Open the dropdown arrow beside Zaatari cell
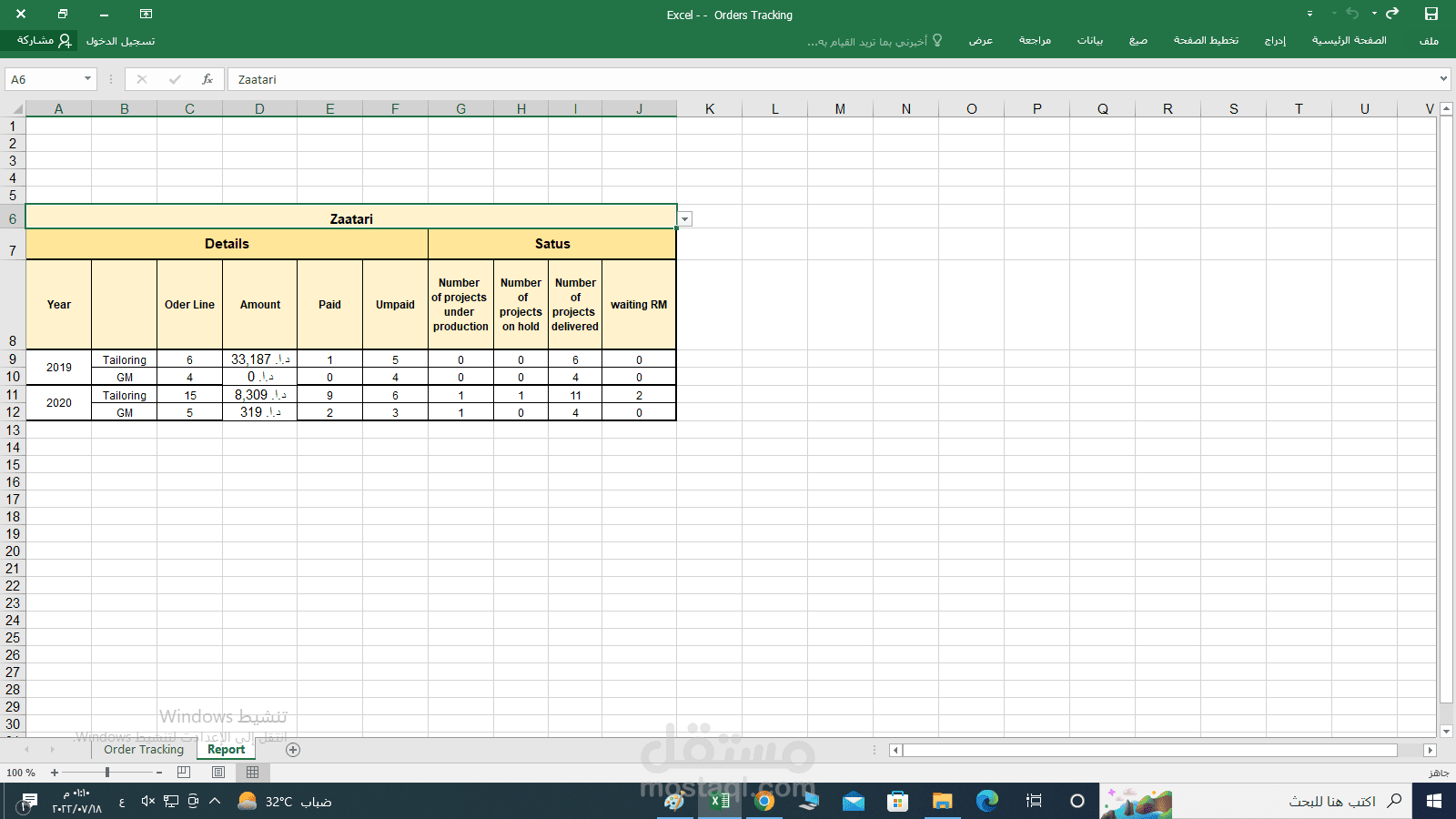1456x819 pixels. 684,219
